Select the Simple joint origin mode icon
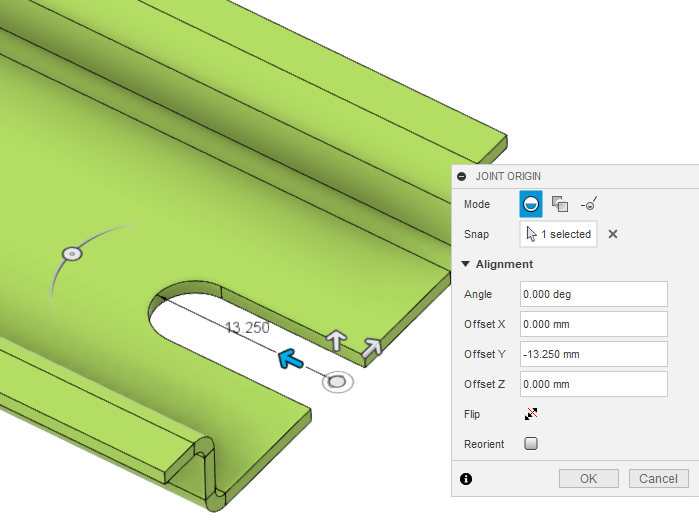The height and width of the screenshot is (521, 699). click(530, 204)
